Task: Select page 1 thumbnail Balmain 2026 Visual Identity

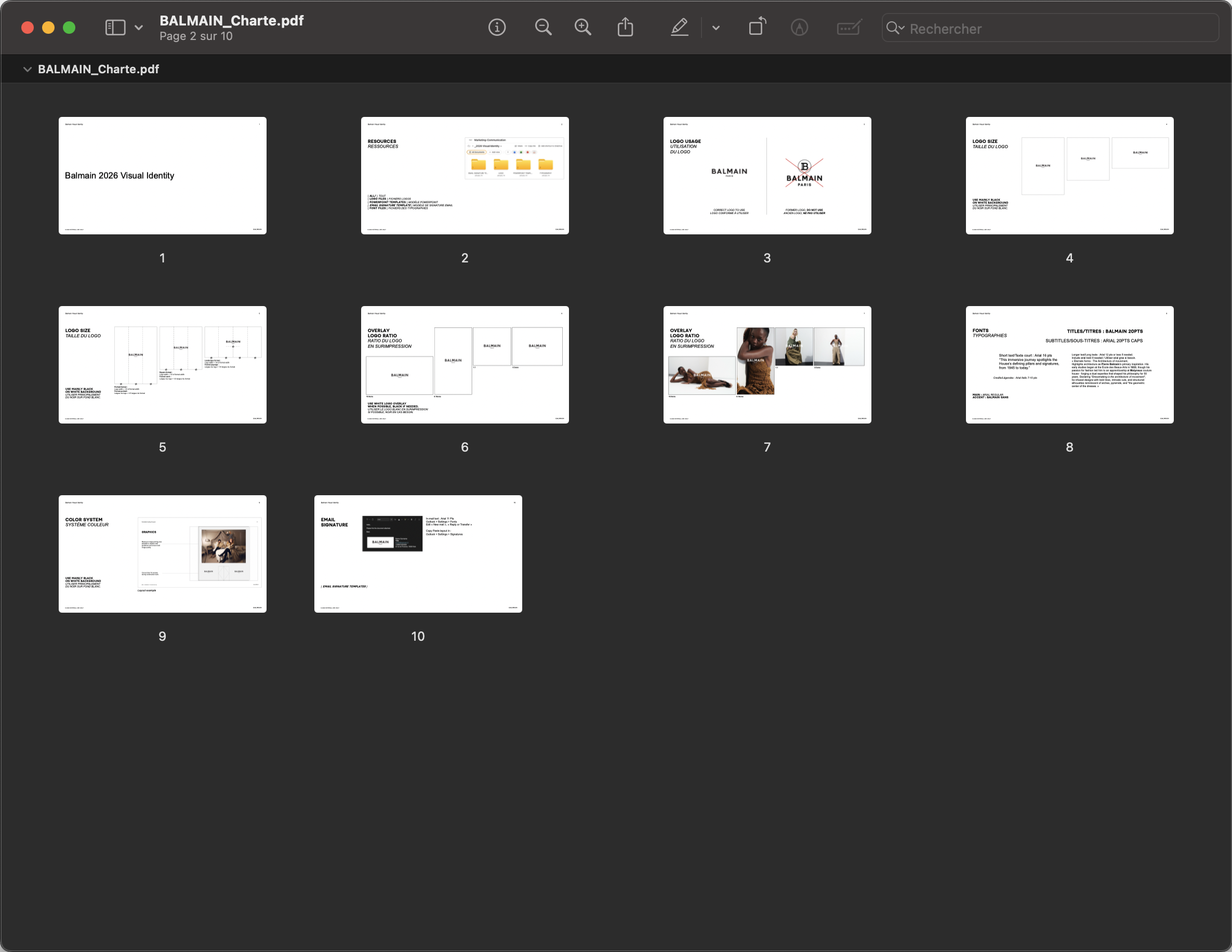Action: (x=163, y=176)
